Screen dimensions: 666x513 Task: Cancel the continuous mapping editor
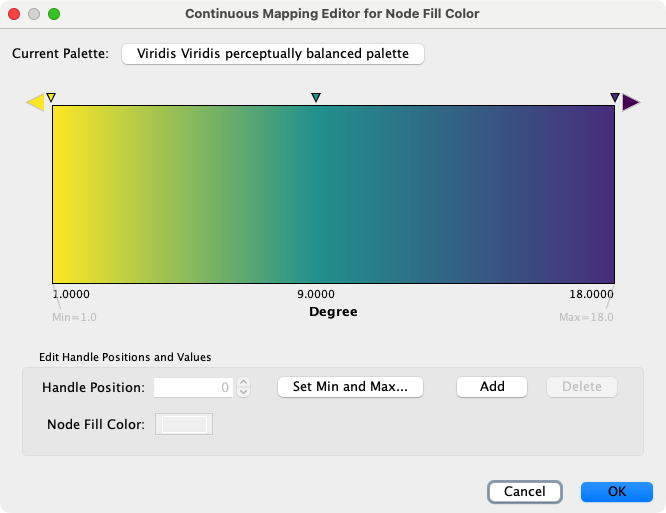point(524,492)
